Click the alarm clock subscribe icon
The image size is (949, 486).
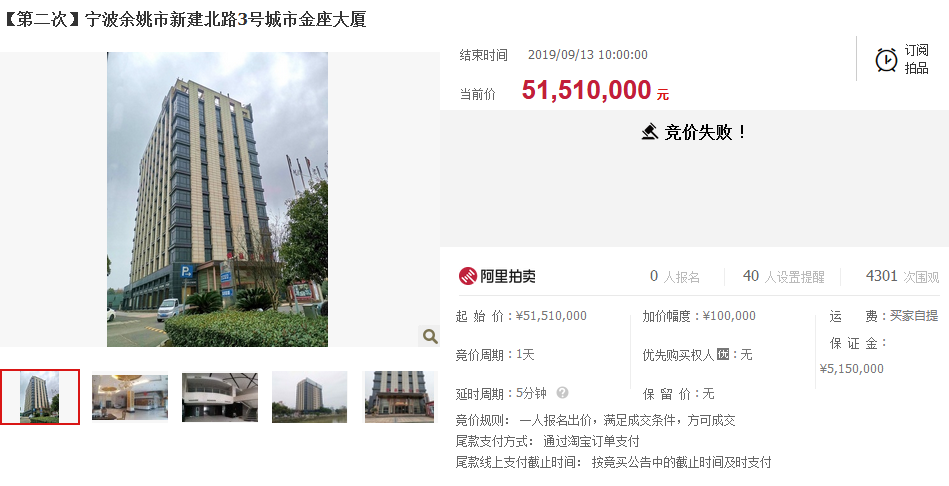click(x=886, y=60)
